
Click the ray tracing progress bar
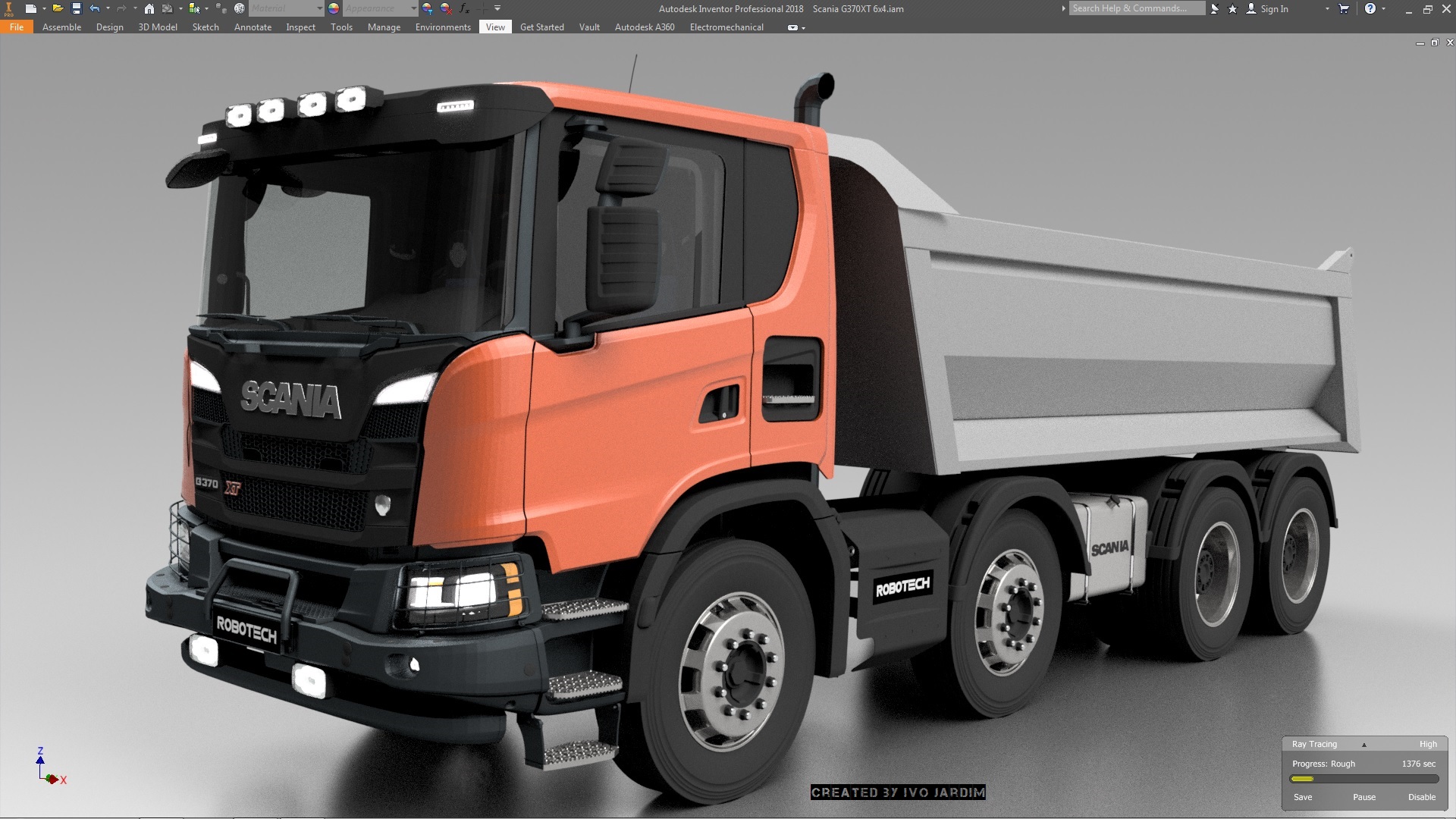coord(1363,779)
